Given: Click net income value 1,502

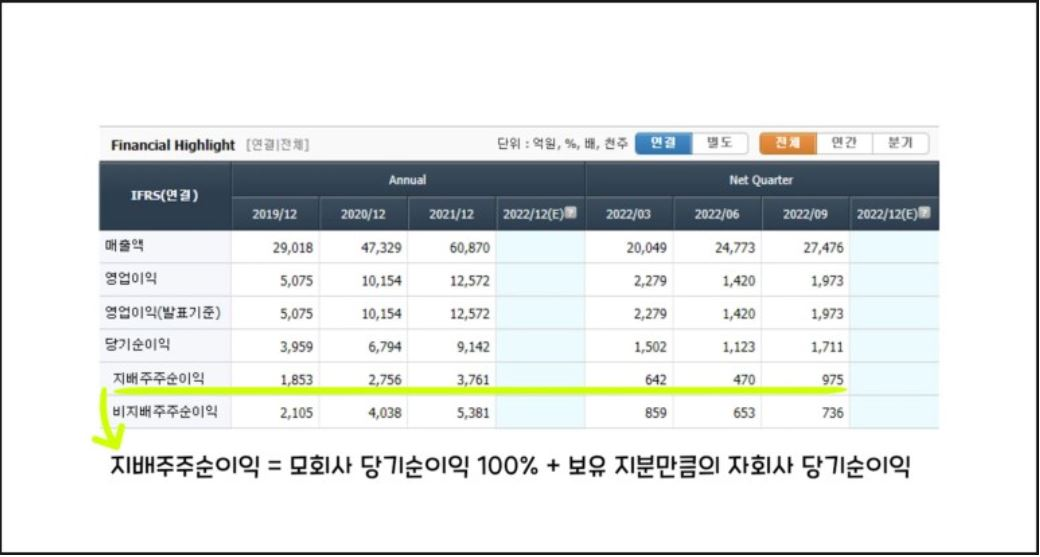Looking at the screenshot, I should 651,347.
